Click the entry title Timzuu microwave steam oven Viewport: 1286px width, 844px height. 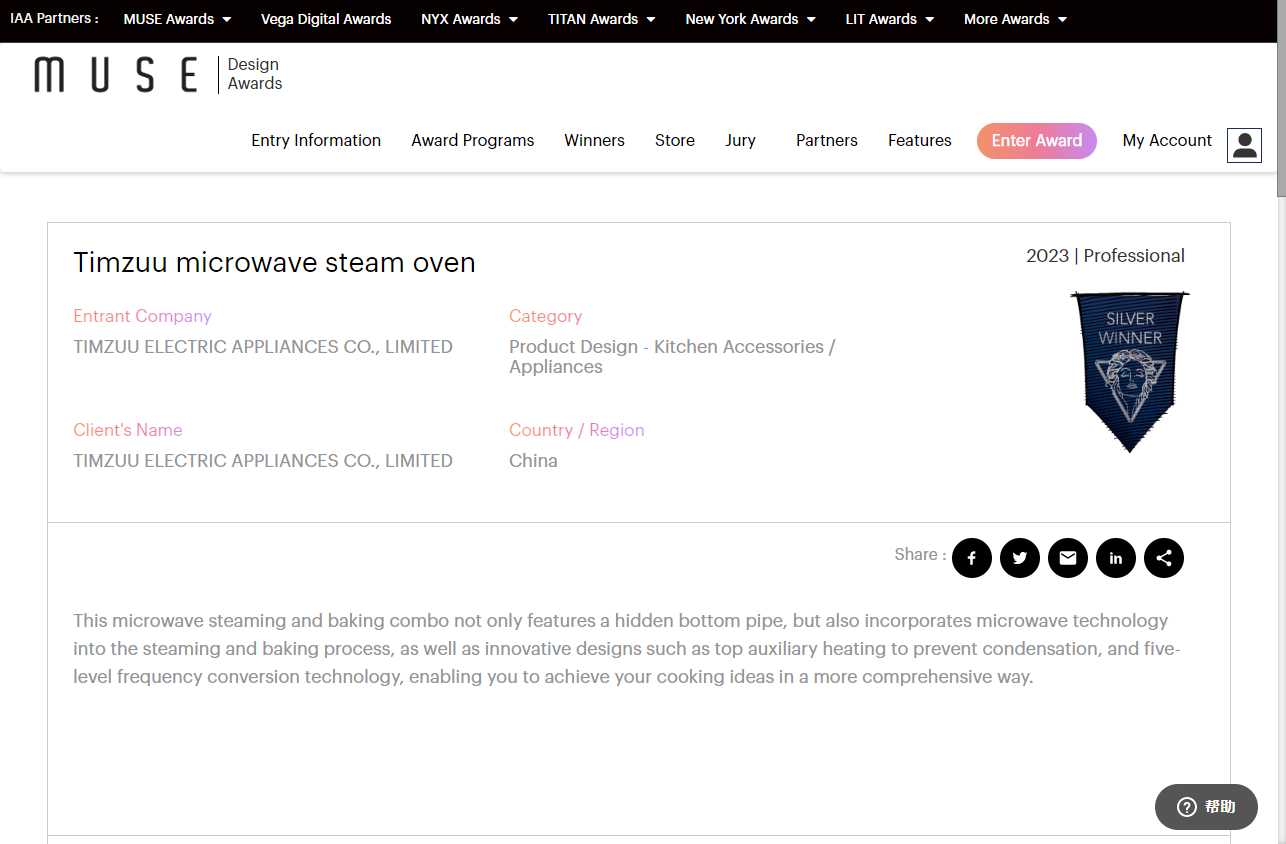pyautogui.click(x=275, y=262)
